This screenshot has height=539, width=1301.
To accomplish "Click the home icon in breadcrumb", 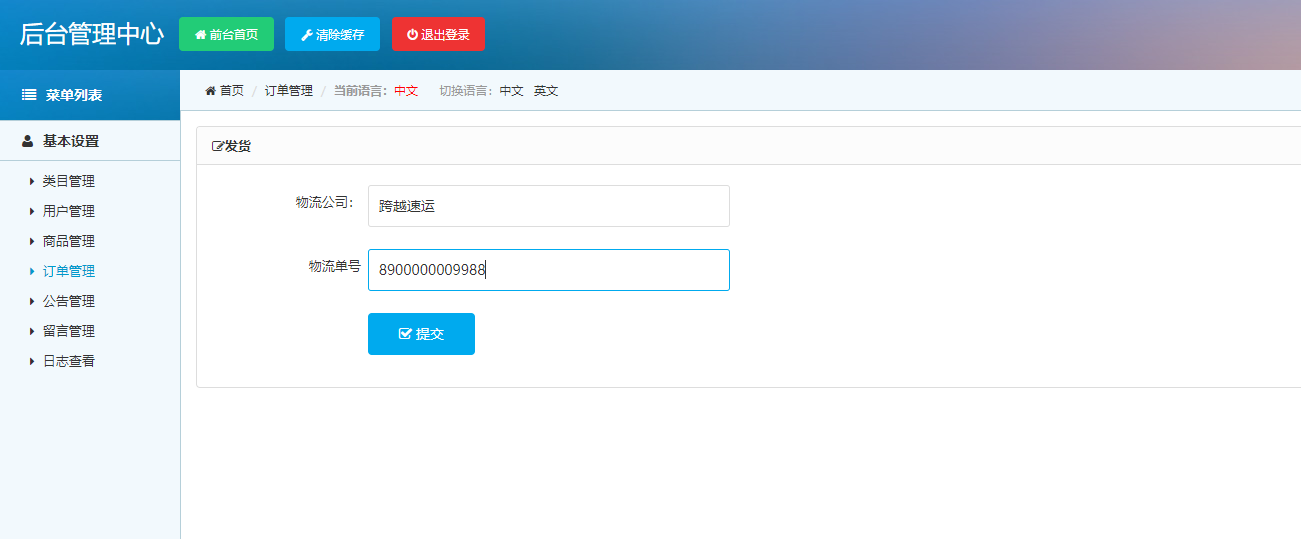I will coord(210,91).
